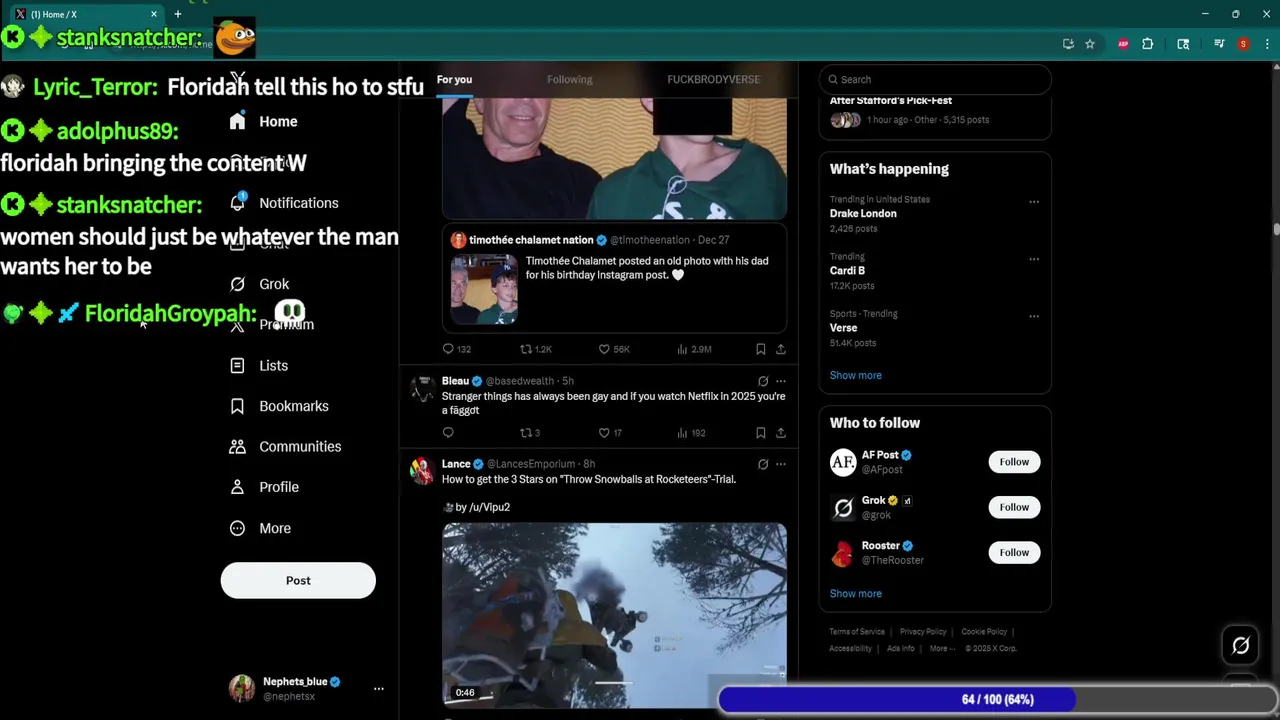Follow Rooster account
This screenshot has height=720, width=1280.
pos(1014,552)
